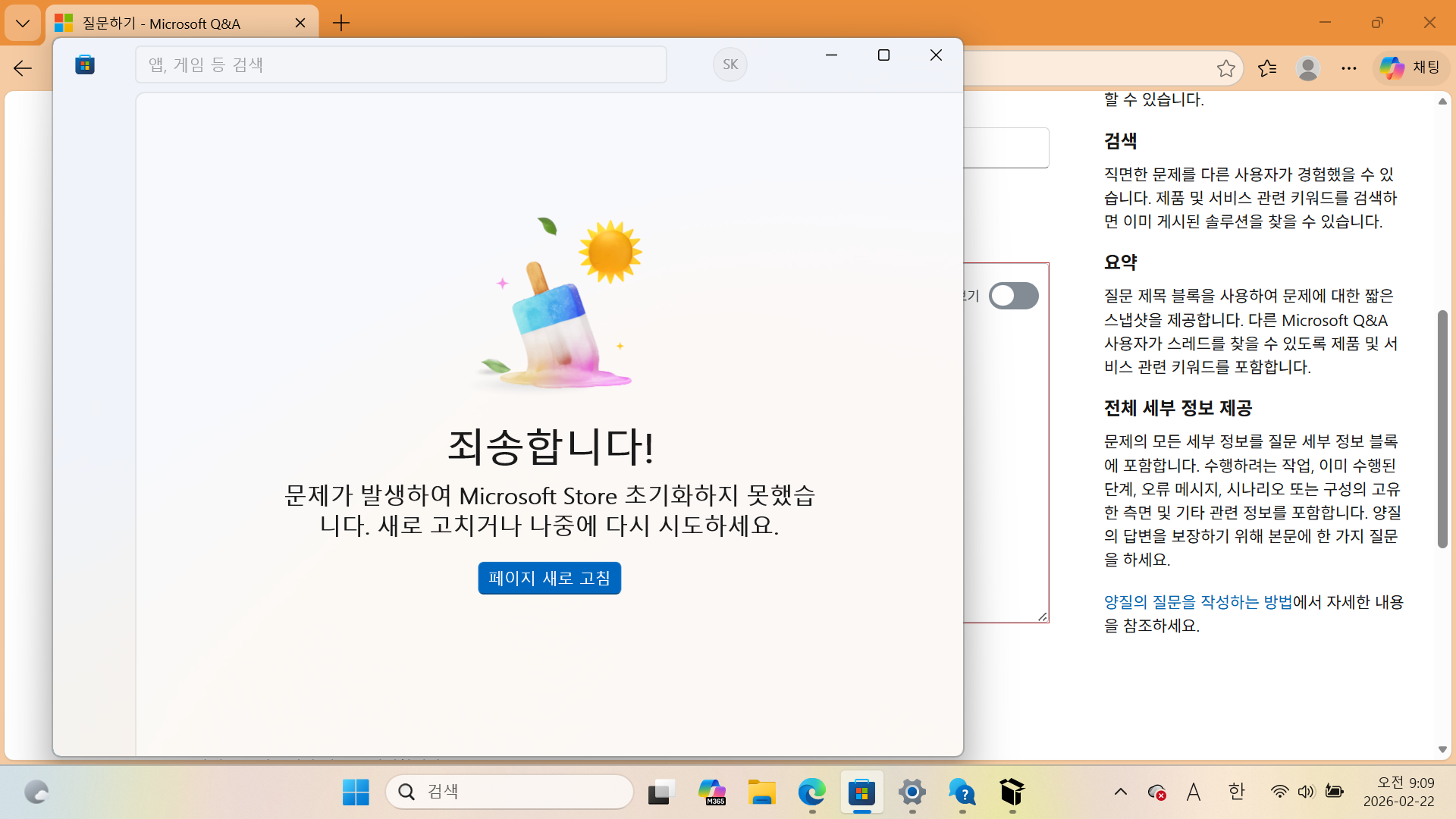Screen dimensions: 1456x819
Task: Click the battery status tray icon
Action: [1335, 792]
